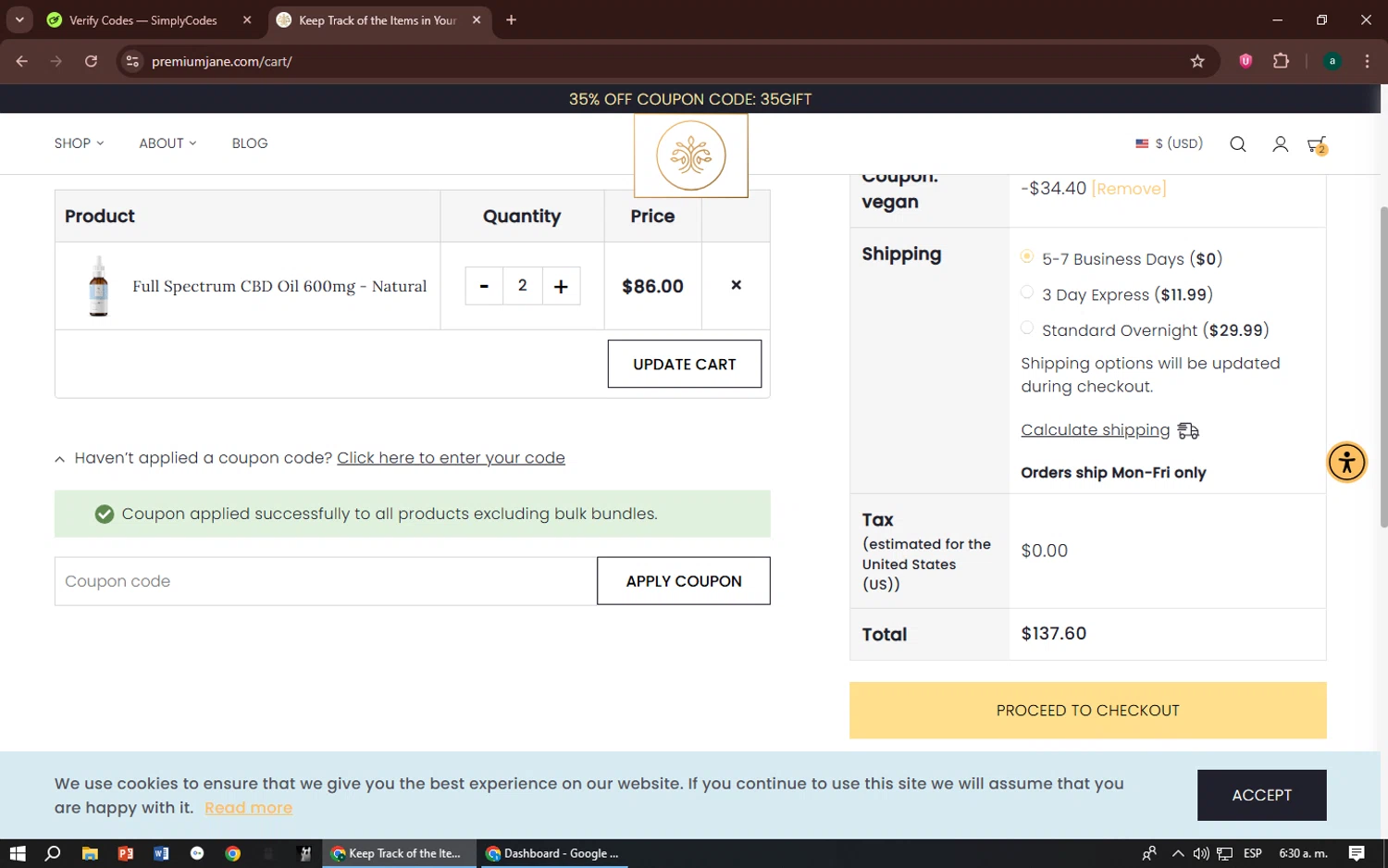Click here to enter your code link
Screen dimensions: 1388x868
451,458
